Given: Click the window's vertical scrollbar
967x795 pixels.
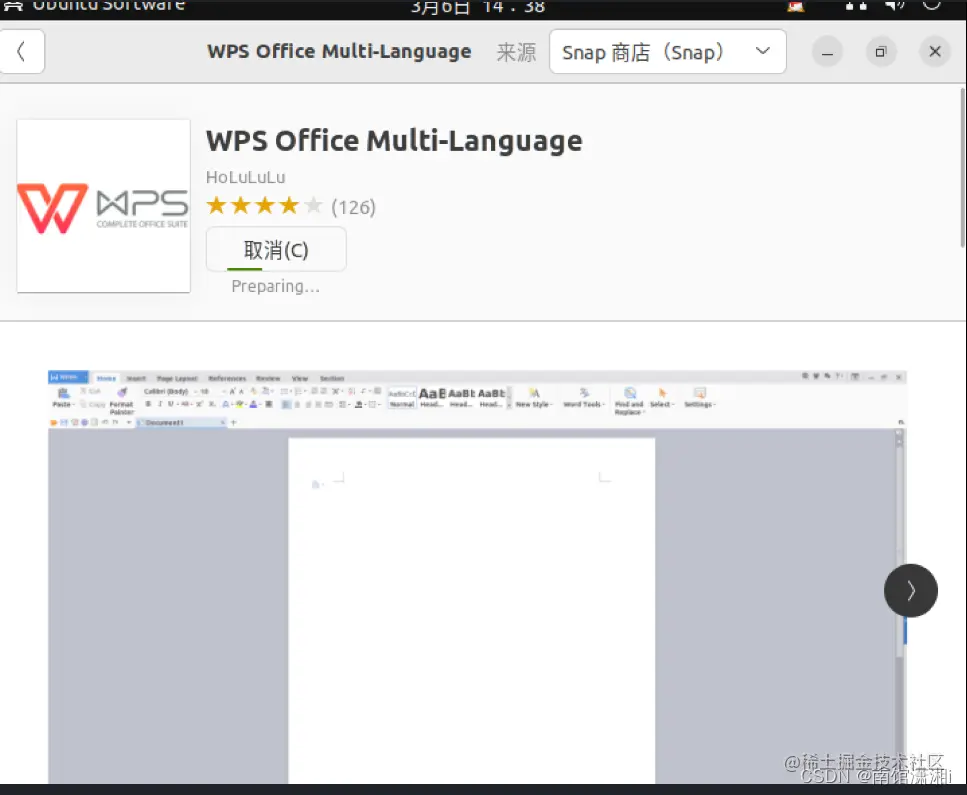Looking at the screenshot, I should click(962, 168).
